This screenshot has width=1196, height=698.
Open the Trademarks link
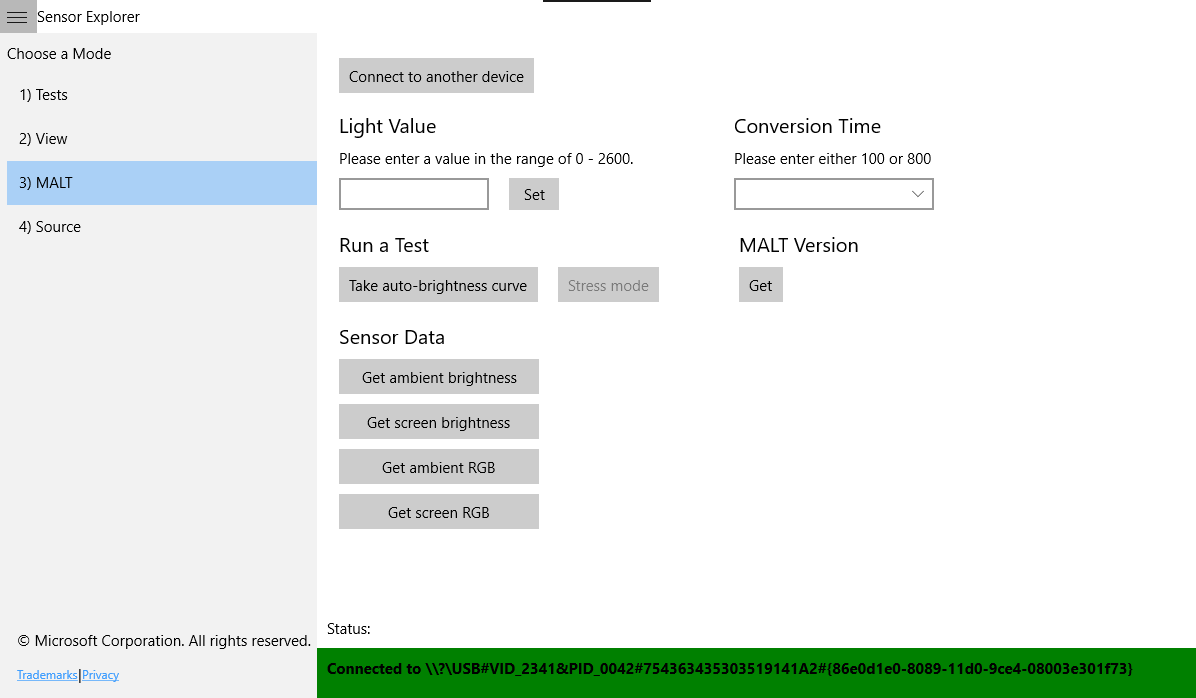tap(47, 675)
